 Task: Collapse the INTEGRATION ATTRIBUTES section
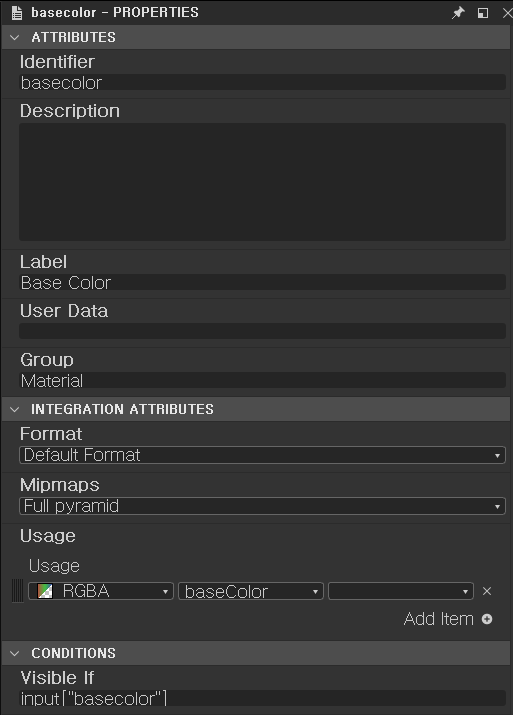pos(15,409)
